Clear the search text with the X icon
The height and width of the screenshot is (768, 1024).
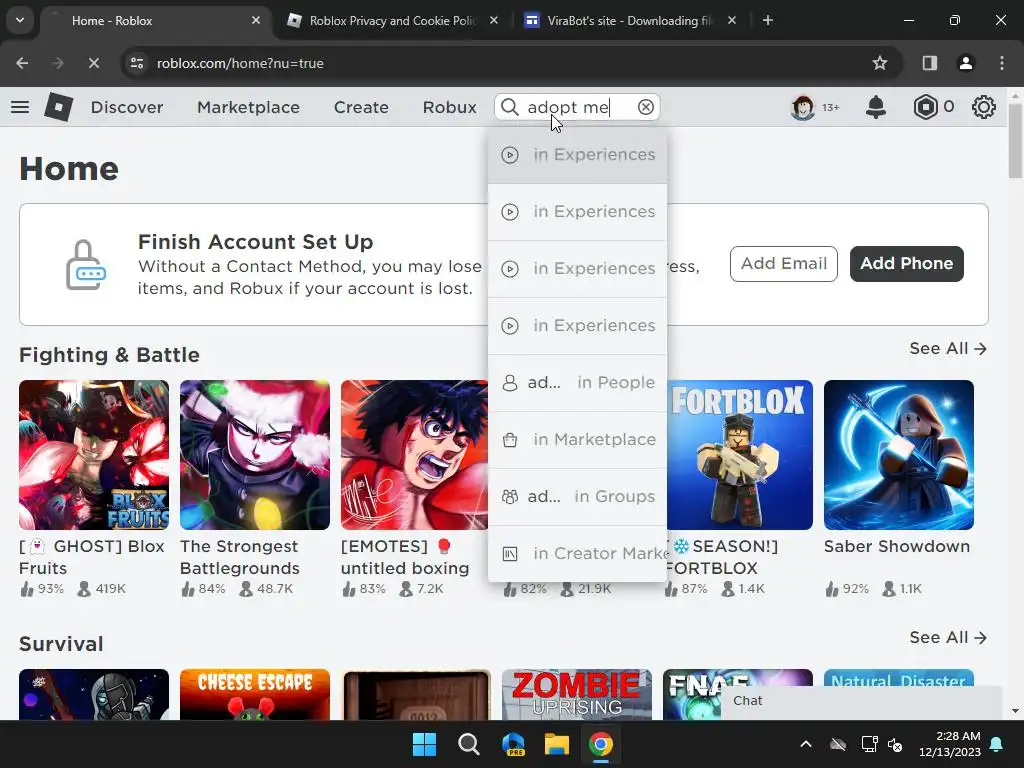click(x=645, y=107)
